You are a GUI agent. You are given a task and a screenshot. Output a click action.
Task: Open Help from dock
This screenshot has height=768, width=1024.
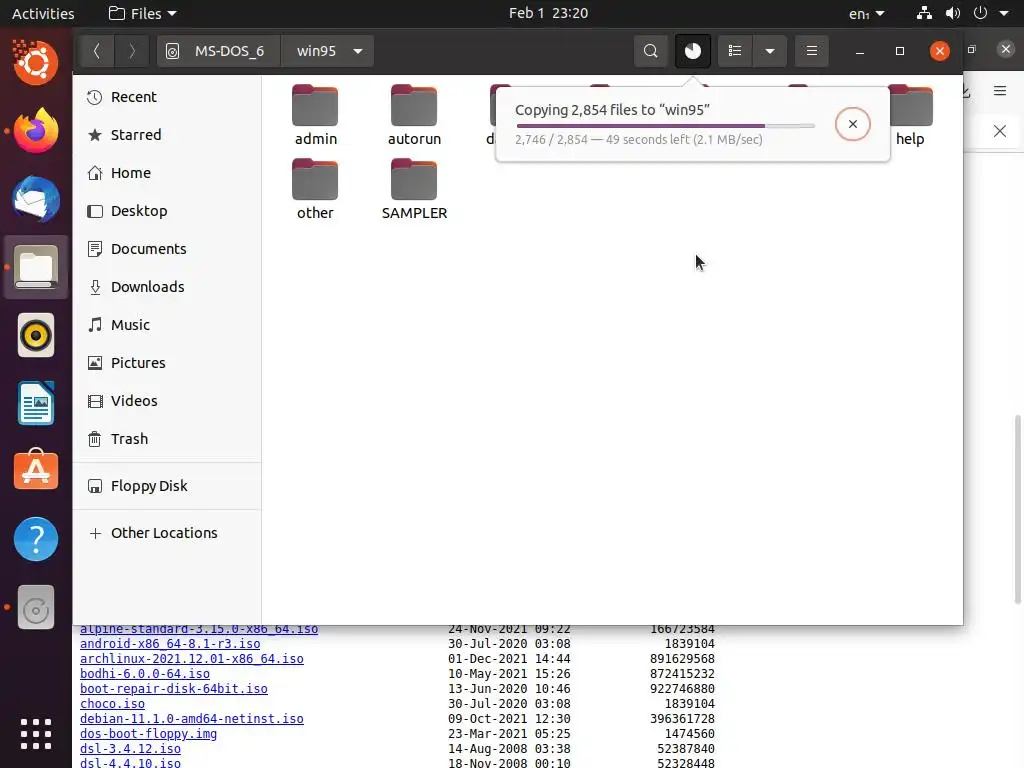click(36, 539)
